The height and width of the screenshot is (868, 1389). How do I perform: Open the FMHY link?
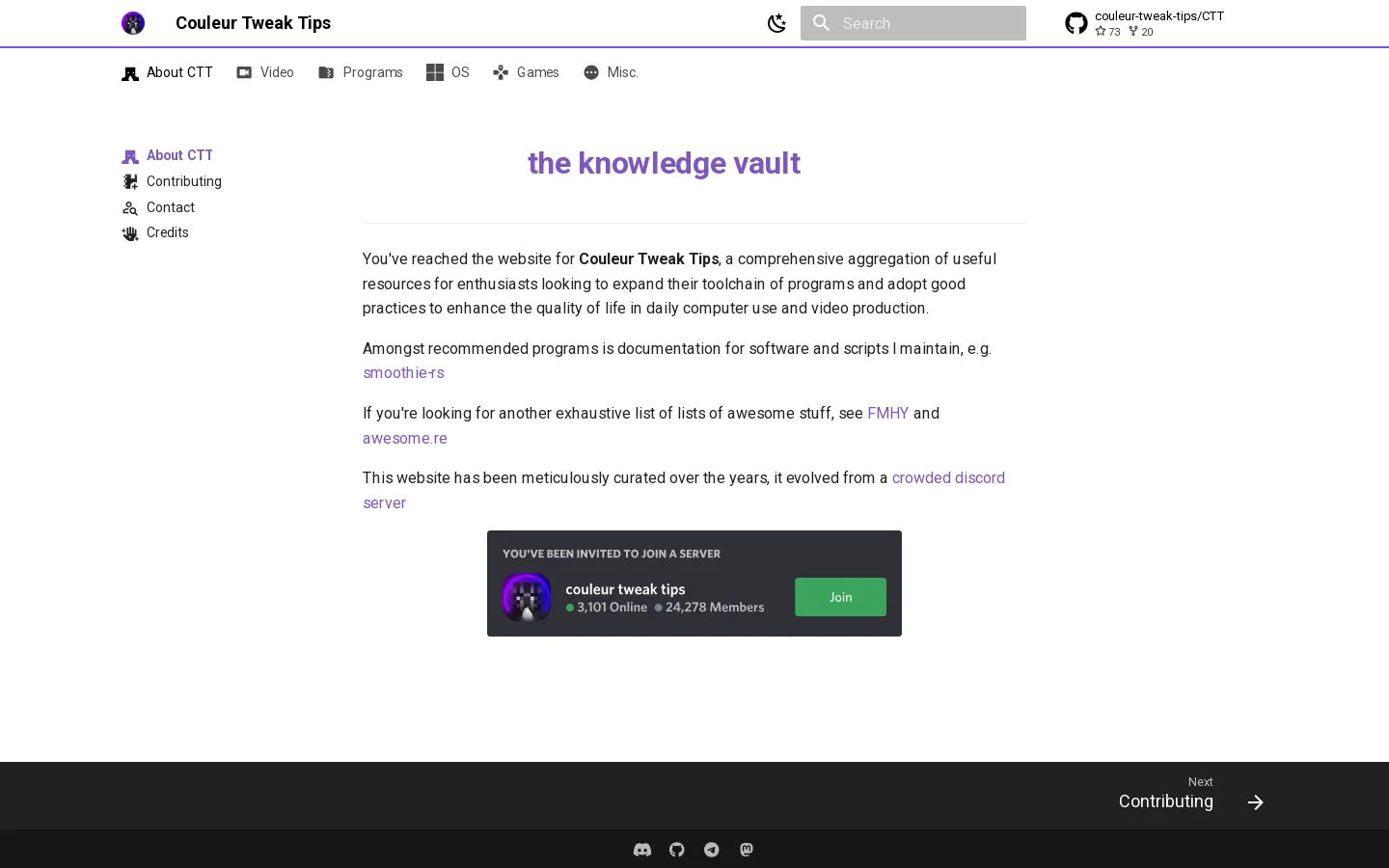pyautogui.click(x=887, y=413)
